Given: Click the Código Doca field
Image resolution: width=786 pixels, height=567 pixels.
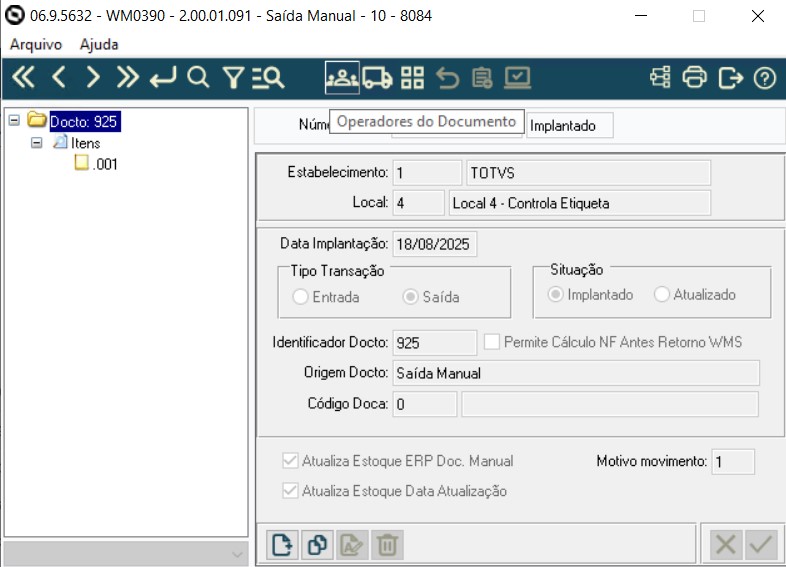Looking at the screenshot, I should 425,404.
